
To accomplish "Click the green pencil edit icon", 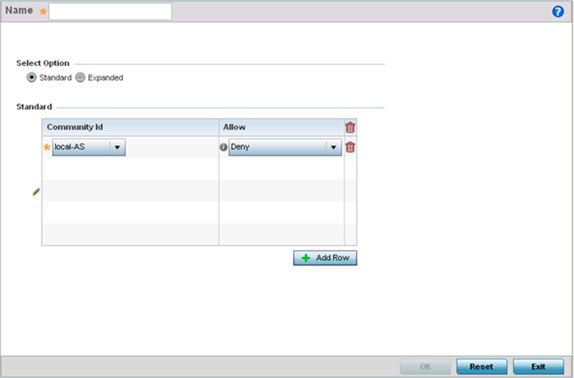I will 36,191.
